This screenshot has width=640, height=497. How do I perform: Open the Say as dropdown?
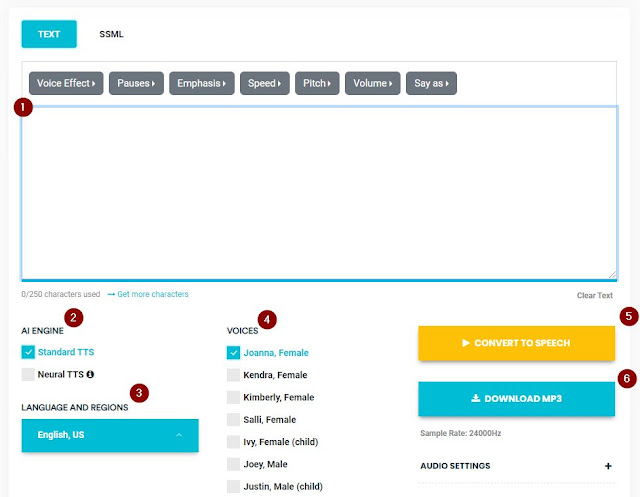click(431, 83)
